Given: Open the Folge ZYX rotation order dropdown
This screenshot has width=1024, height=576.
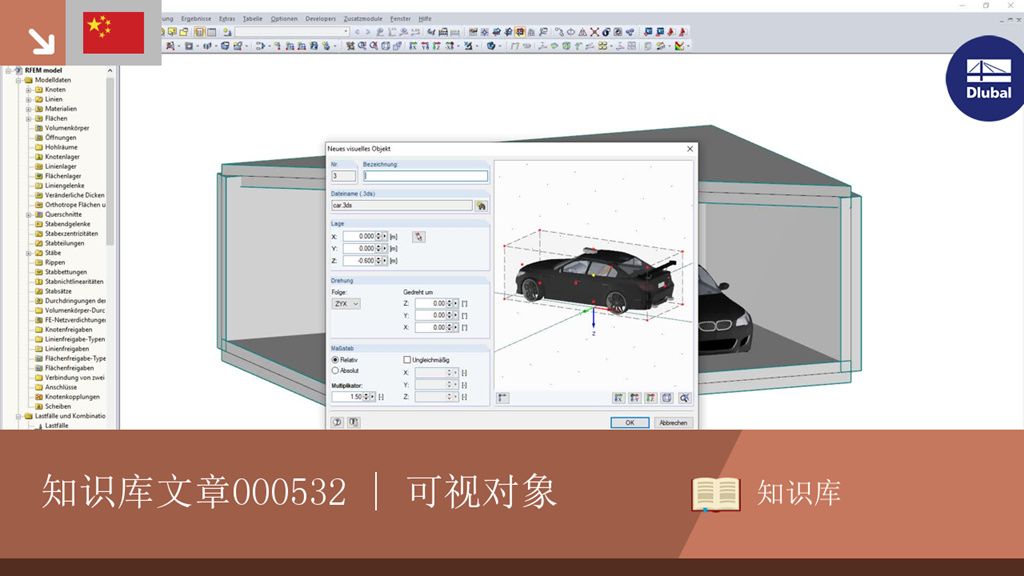Looking at the screenshot, I should [x=346, y=304].
